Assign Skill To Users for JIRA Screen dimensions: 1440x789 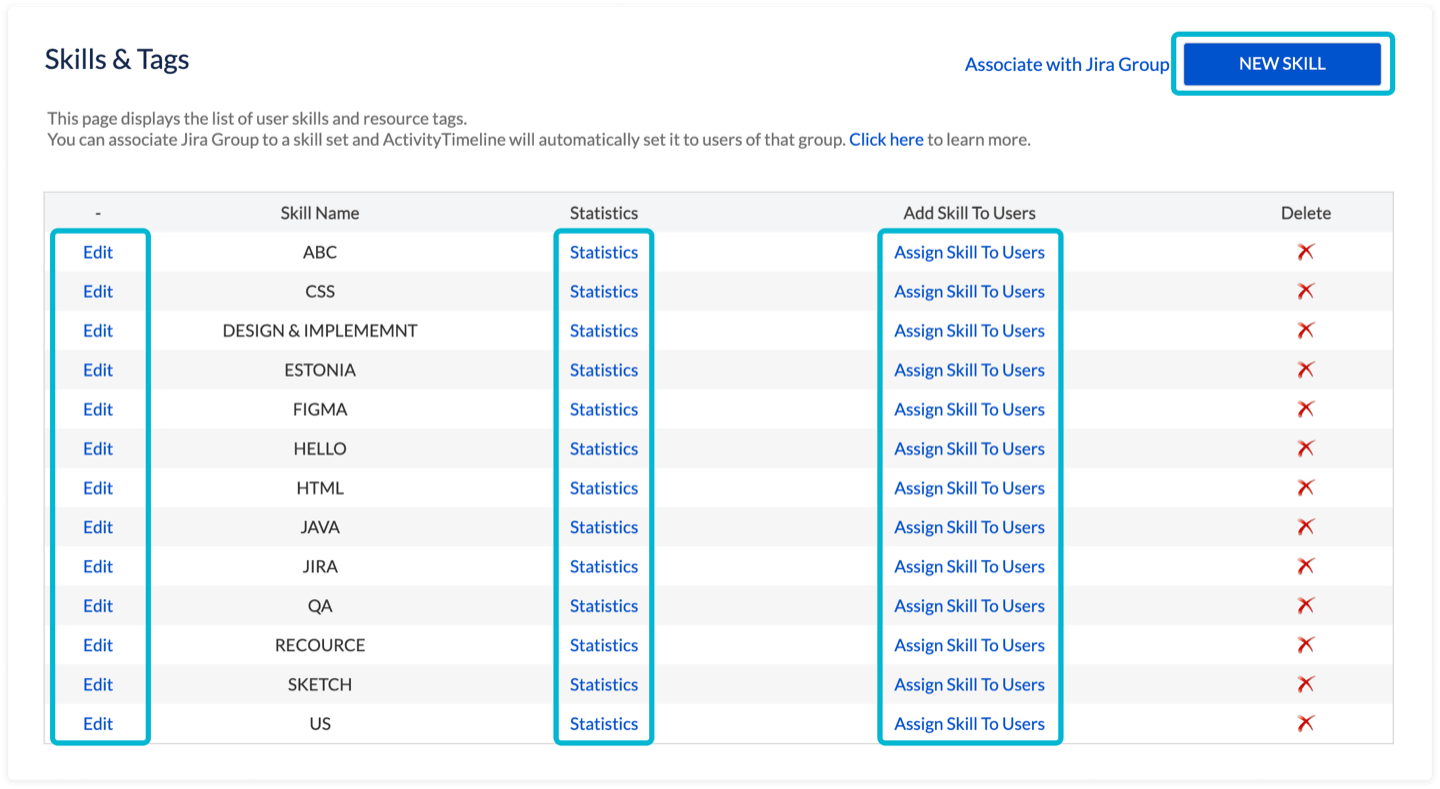pos(969,566)
